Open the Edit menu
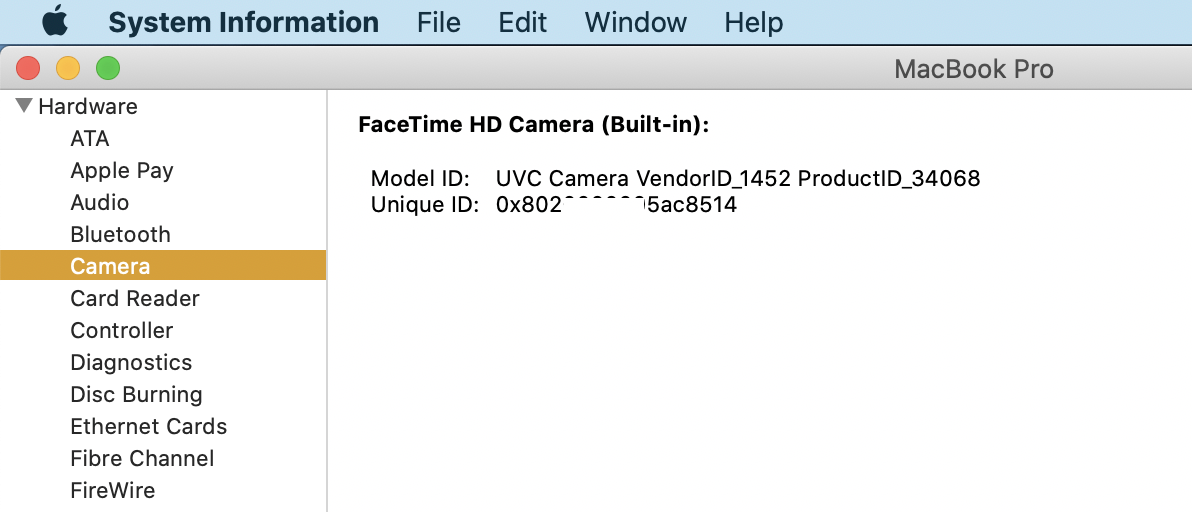 click(522, 22)
